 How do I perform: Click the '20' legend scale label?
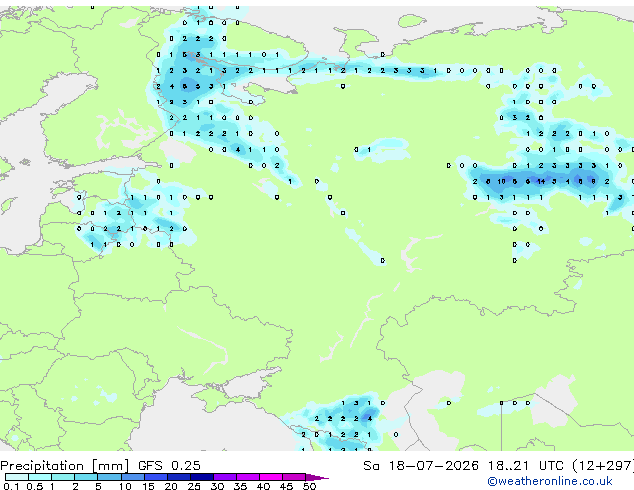point(171,486)
